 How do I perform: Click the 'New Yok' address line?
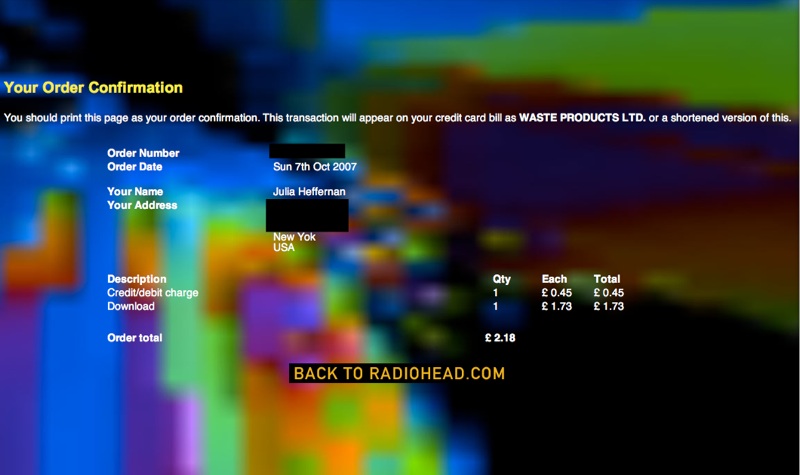point(294,237)
